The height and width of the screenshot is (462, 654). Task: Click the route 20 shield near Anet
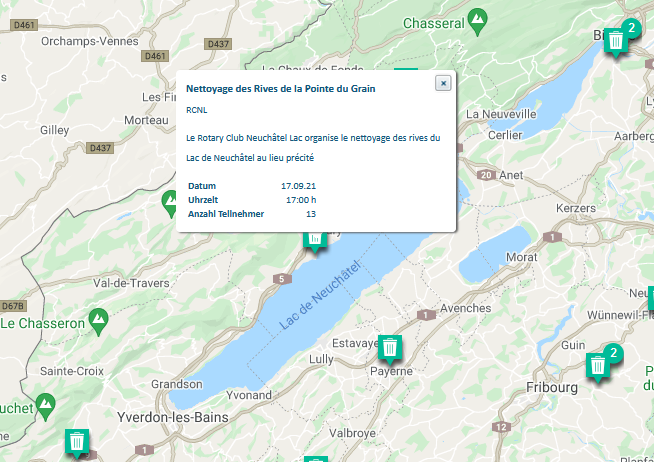pos(486,175)
